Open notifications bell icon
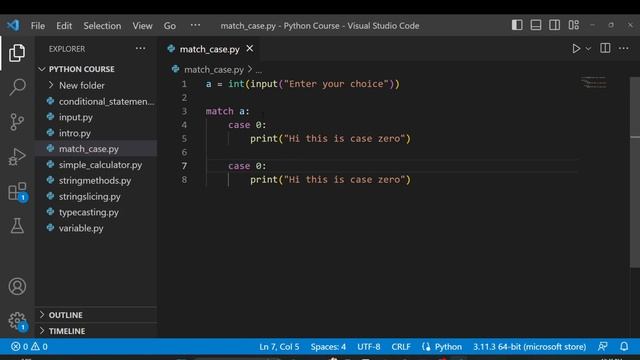Viewport: 640px width, 360px height. (x=624, y=347)
